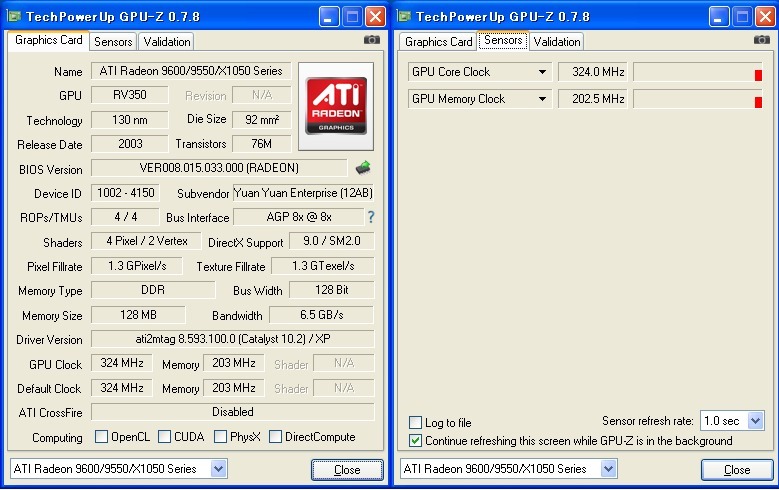The image size is (779, 490).
Task: Uncheck Continue refreshing in background checkbox
Action: pos(415,441)
